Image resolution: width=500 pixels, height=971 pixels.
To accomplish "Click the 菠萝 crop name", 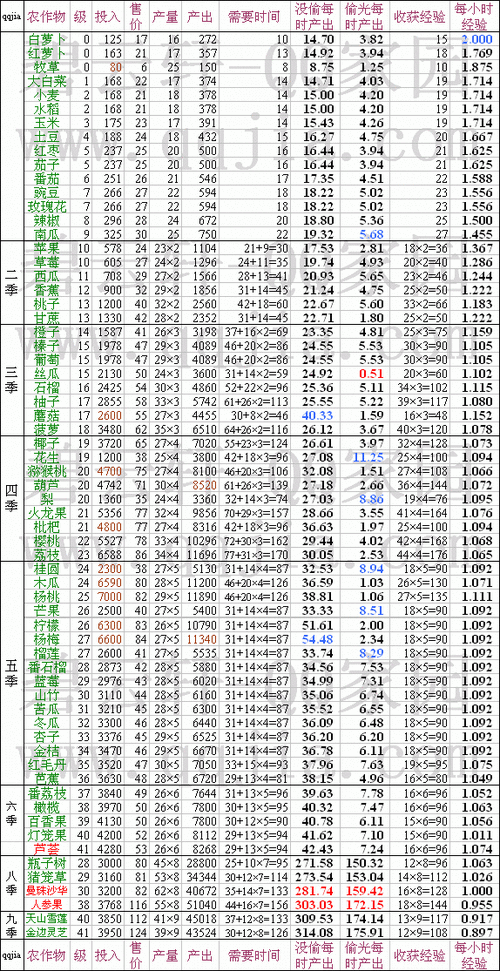I will (x=47, y=429).
